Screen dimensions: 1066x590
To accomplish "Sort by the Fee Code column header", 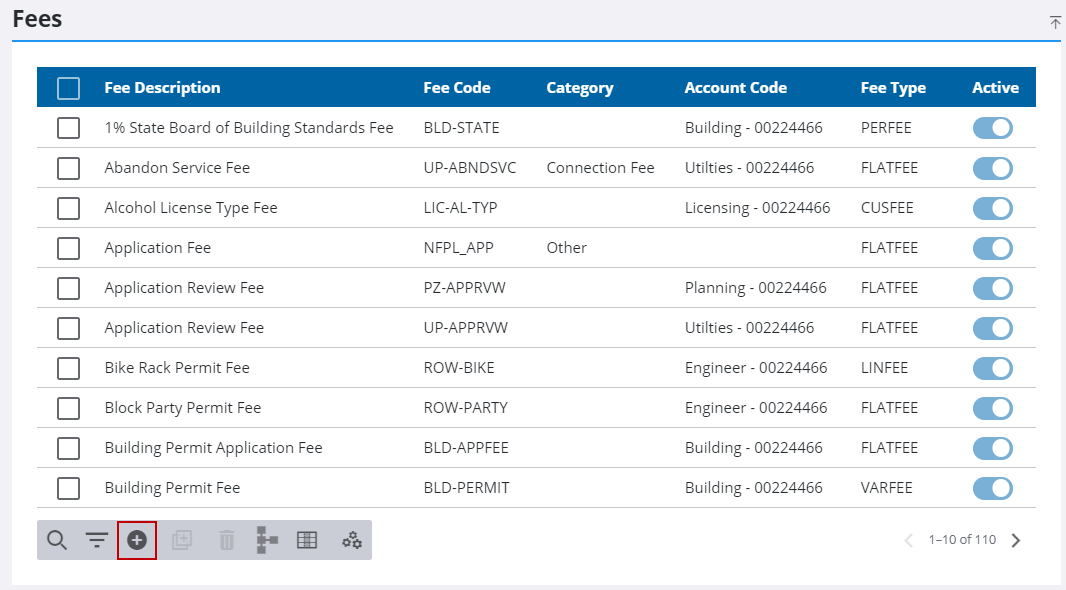I will pos(457,88).
